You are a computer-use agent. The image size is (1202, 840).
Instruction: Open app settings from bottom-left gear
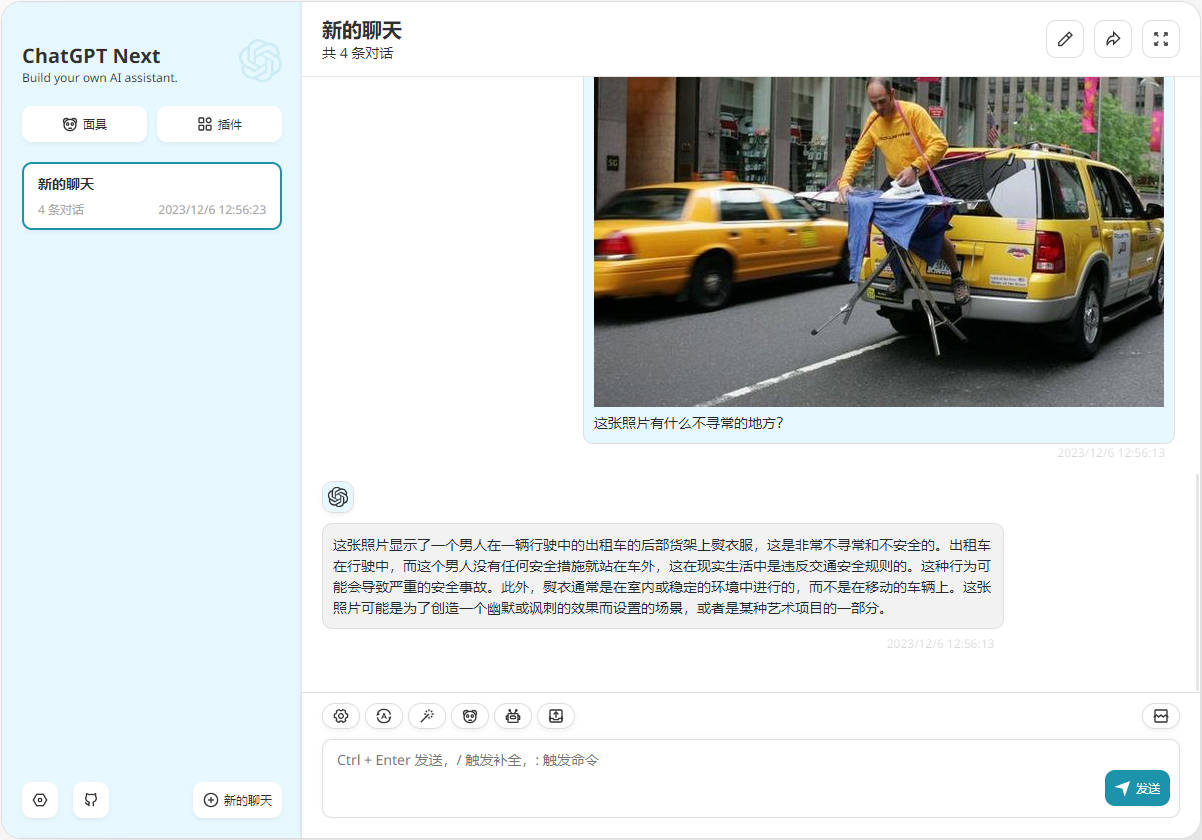[x=39, y=800]
